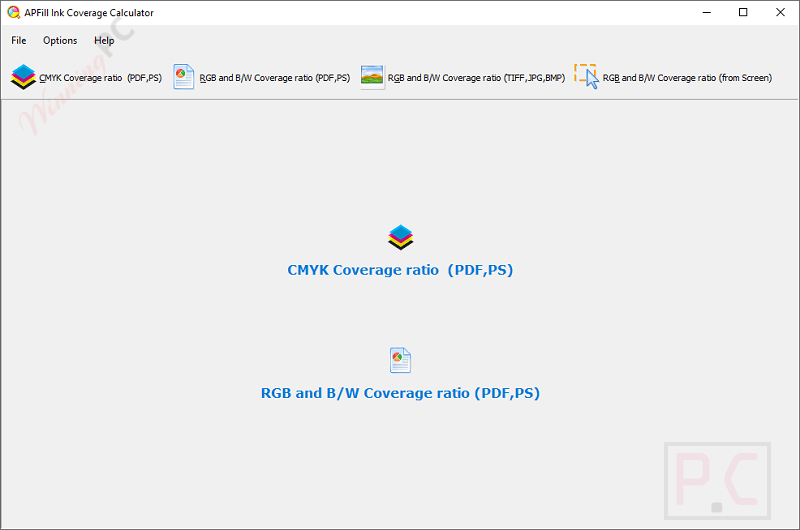The width and height of the screenshot is (800, 530).
Task: Open the Help menu
Action: [x=104, y=40]
